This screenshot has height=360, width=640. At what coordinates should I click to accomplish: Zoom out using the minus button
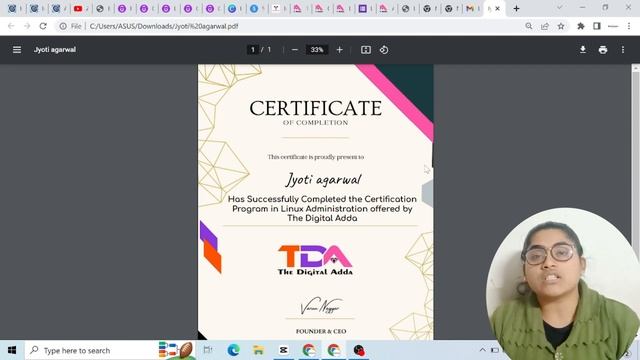coord(295,50)
